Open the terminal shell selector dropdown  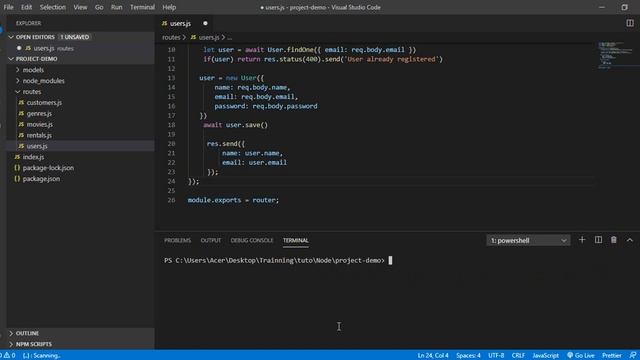pyautogui.click(x=528, y=240)
